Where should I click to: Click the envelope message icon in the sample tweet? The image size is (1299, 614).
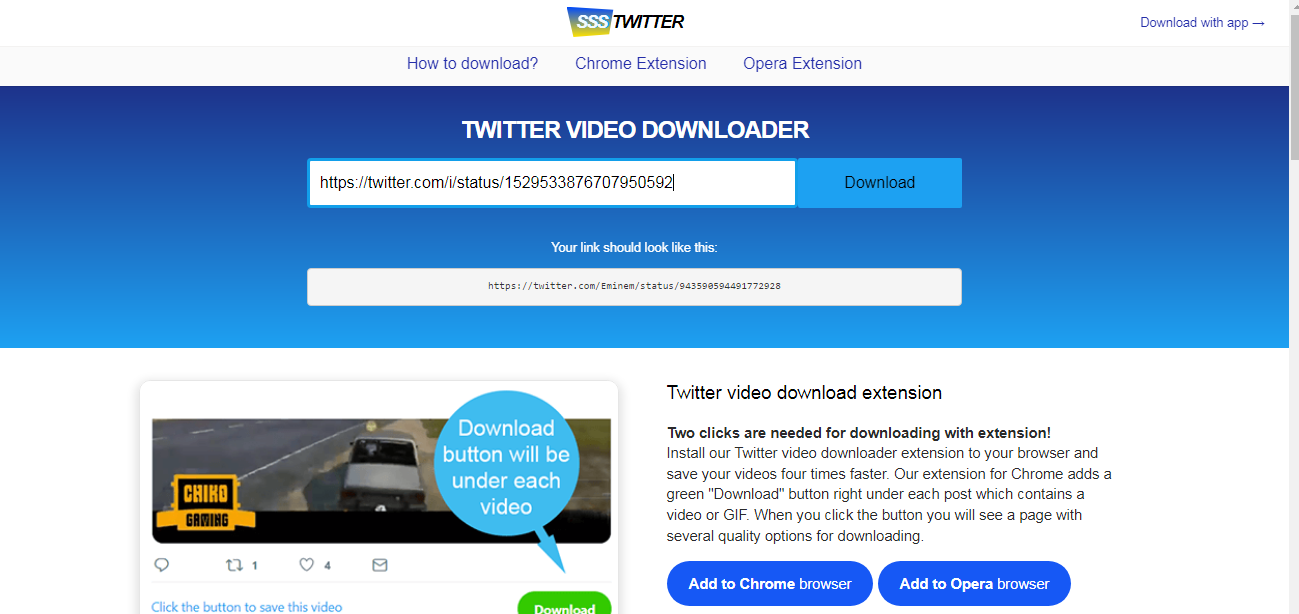click(x=380, y=565)
